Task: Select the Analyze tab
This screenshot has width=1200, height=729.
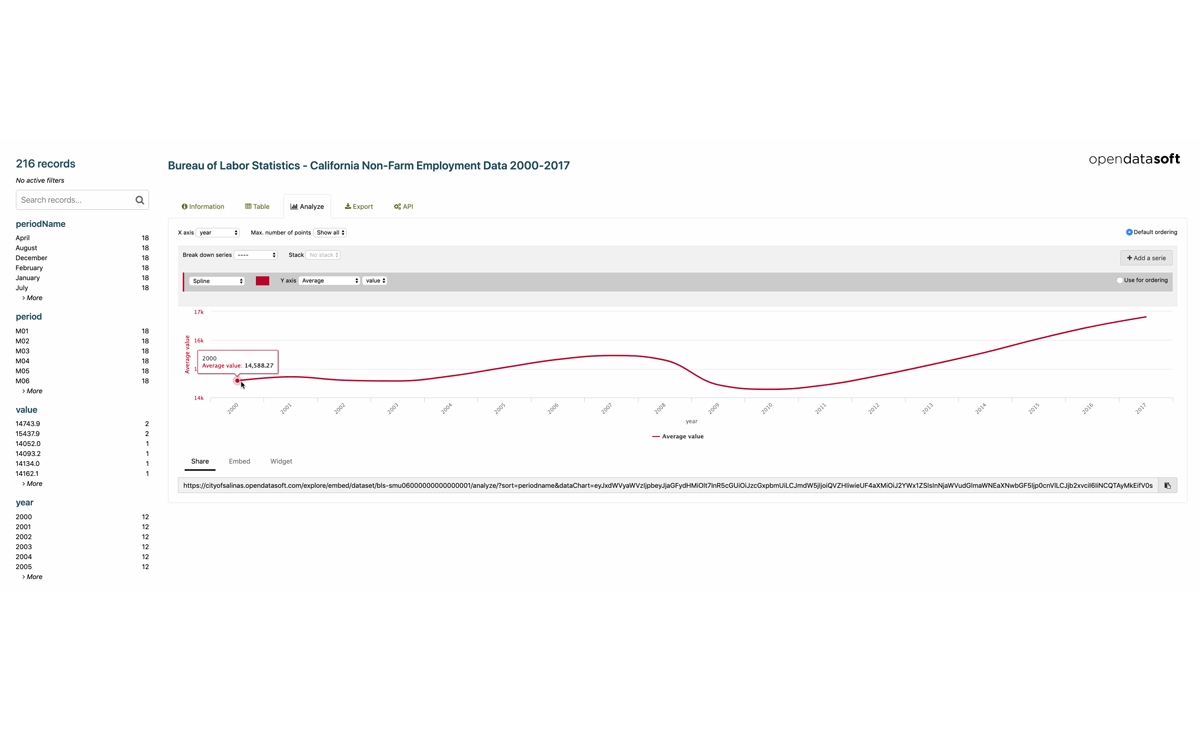Action: coord(307,207)
